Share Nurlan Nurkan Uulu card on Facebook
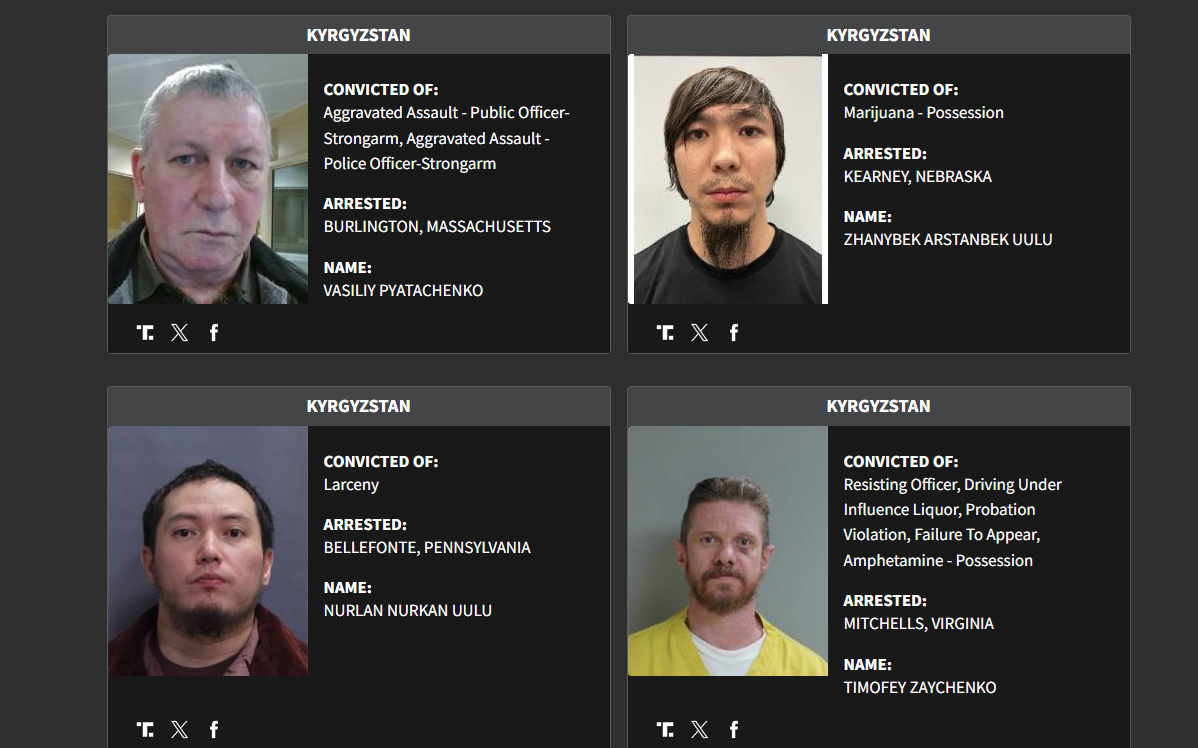This screenshot has width=1198, height=748. (x=214, y=730)
